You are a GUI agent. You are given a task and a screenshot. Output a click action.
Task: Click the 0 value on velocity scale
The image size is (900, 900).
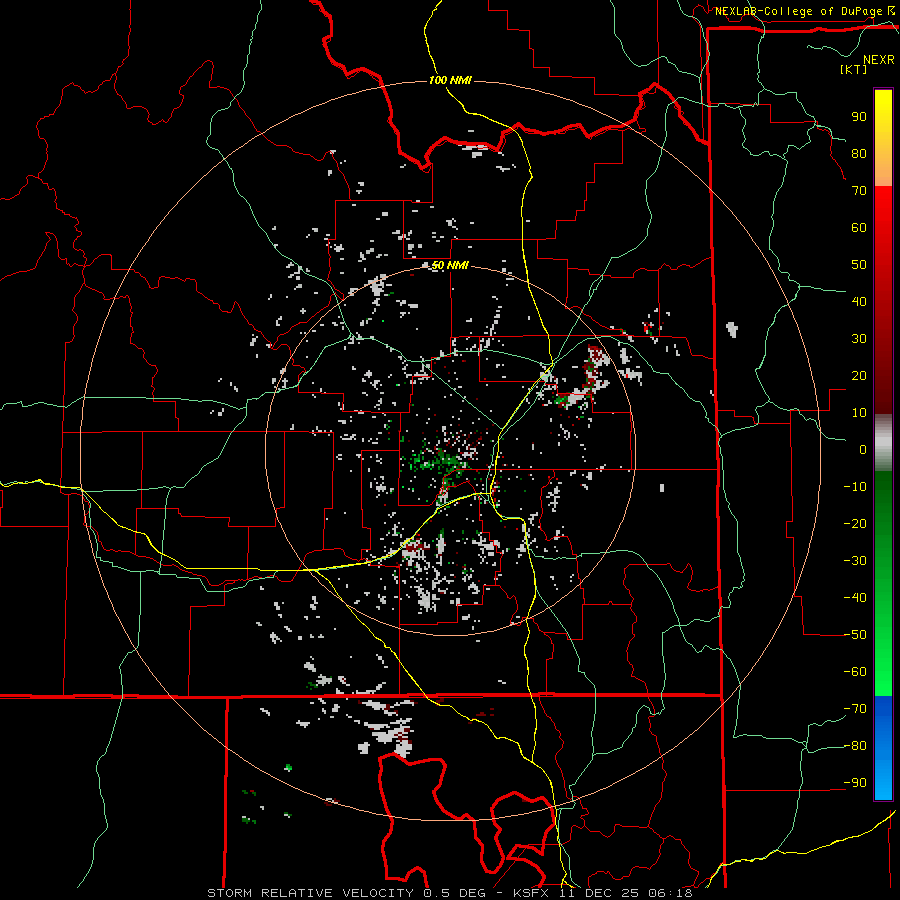click(863, 449)
